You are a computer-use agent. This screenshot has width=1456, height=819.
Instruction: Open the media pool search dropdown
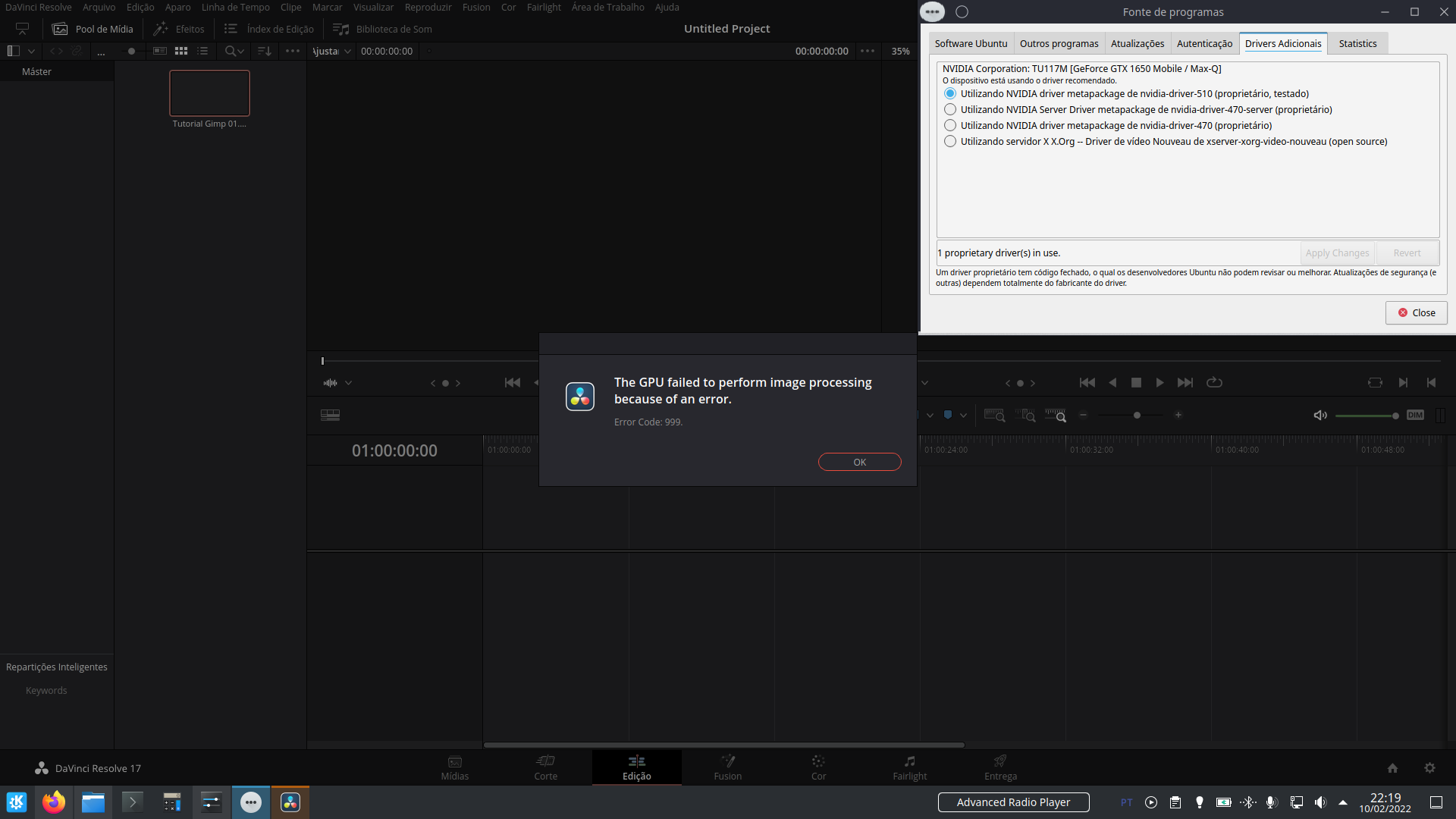(x=234, y=51)
